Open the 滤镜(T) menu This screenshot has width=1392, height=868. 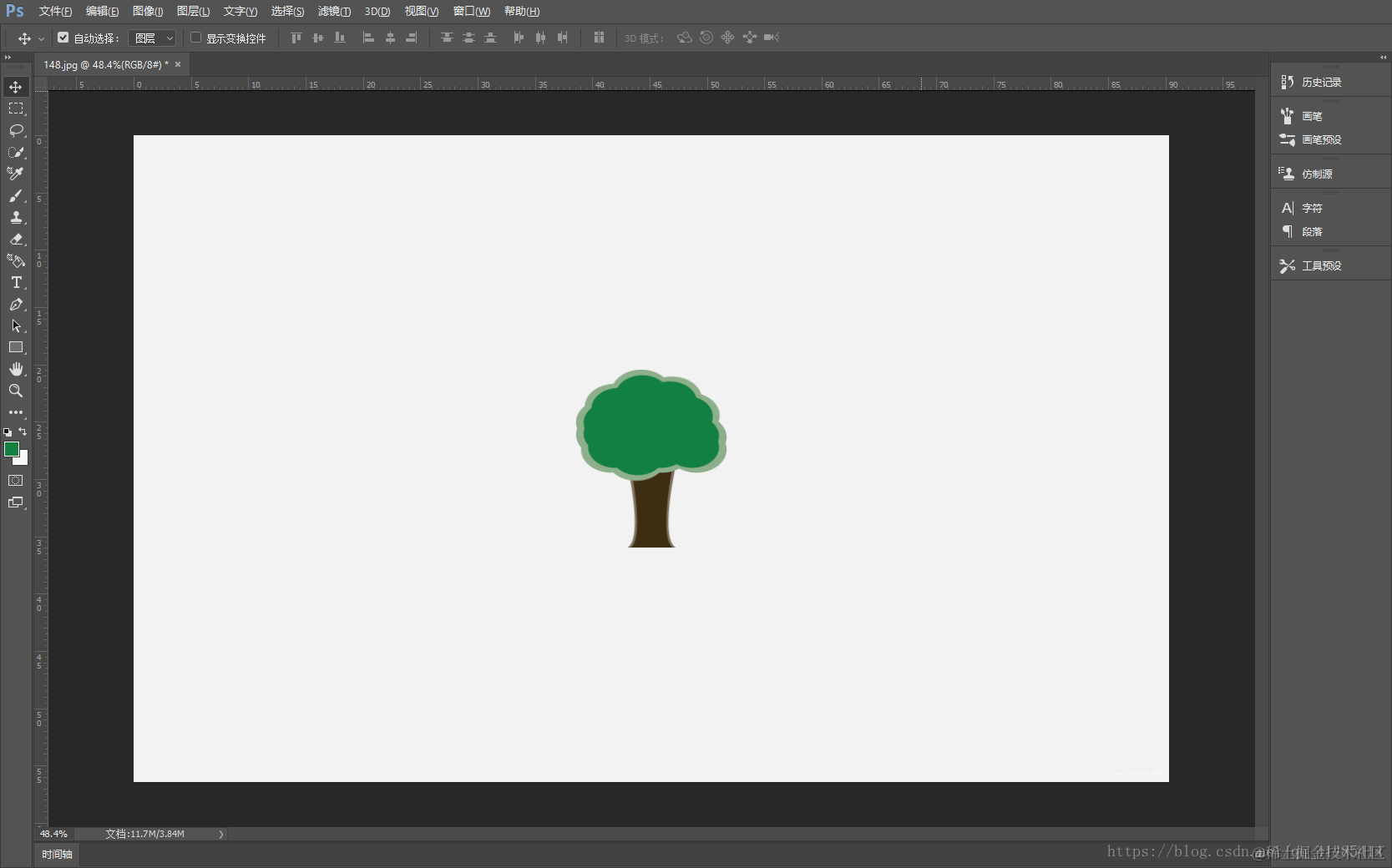[334, 12]
